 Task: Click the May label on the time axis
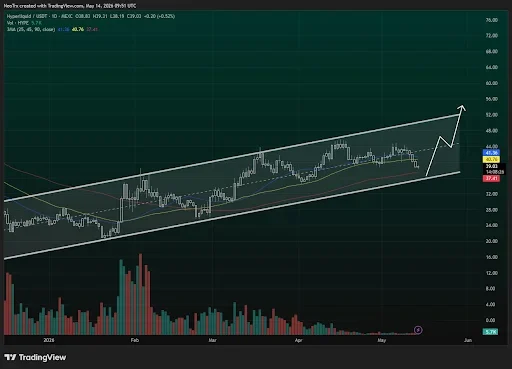point(382,340)
